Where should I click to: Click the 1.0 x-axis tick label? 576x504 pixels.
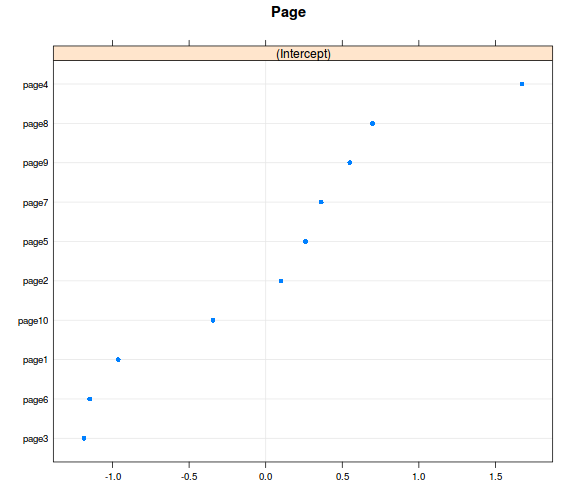[419, 477]
